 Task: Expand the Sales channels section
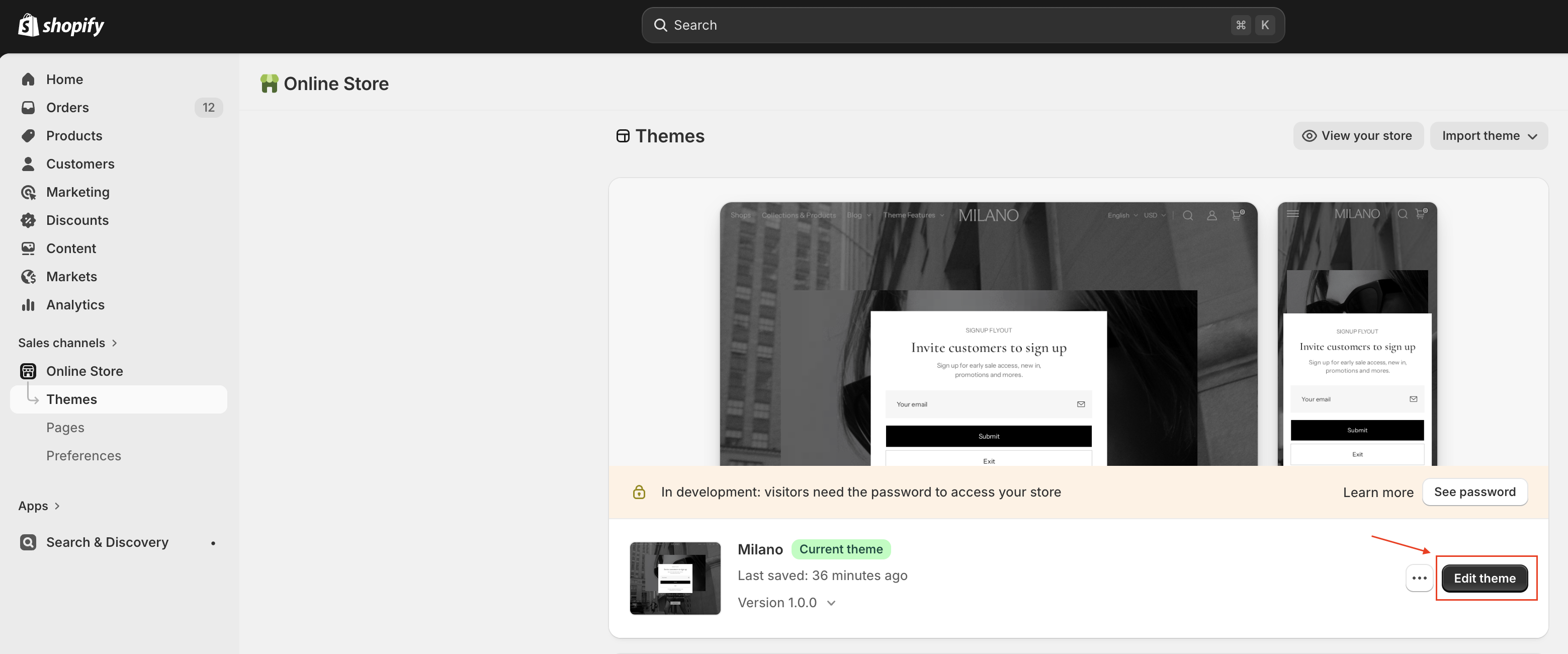pyautogui.click(x=67, y=343)
